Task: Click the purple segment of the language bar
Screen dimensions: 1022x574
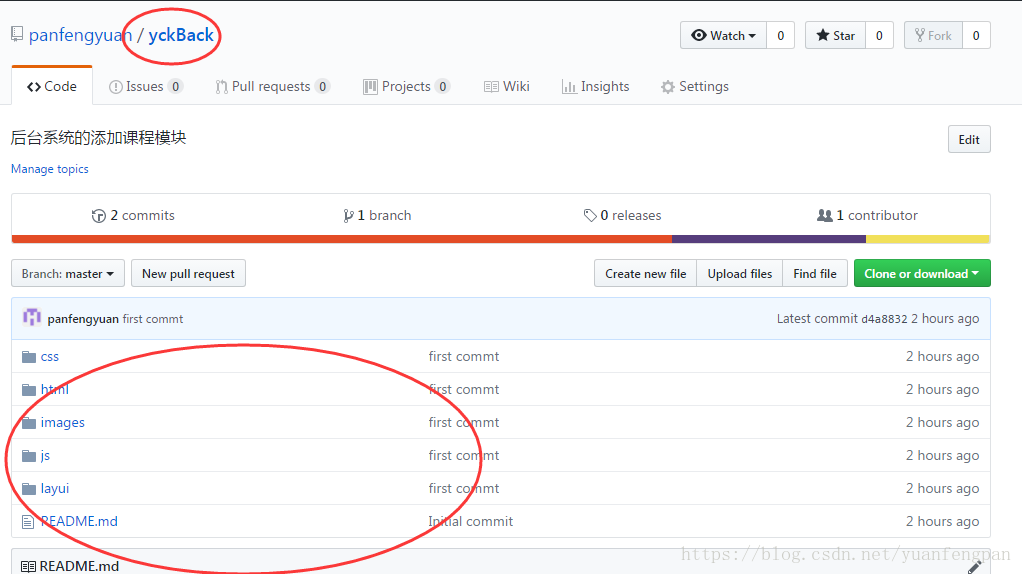Action: tap(769, 239)
